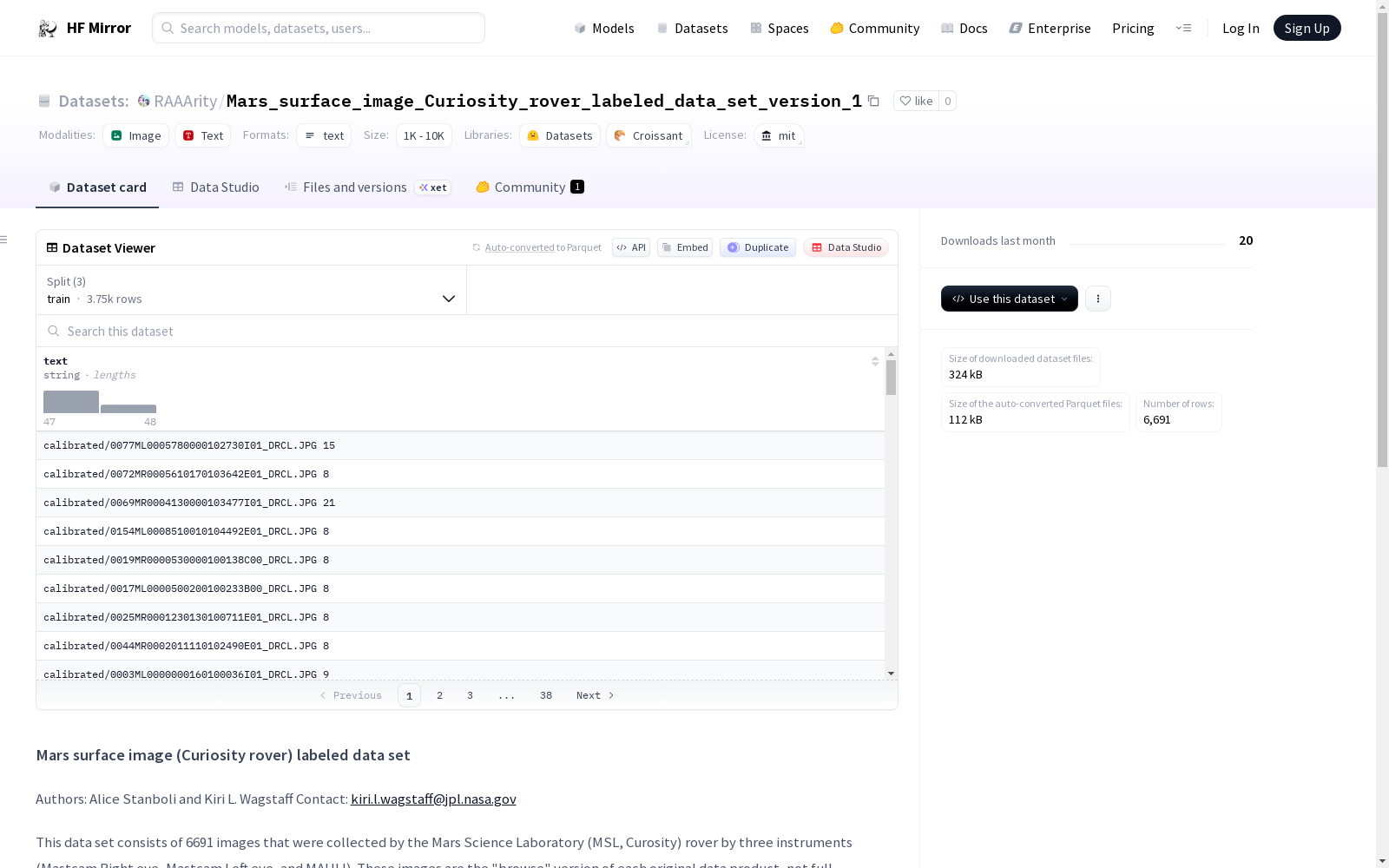This screenshot has height=868, width=1389.
Task: Open the Datasets page from navigation bar
Action: pyautogui.click(x=692, y=28)
